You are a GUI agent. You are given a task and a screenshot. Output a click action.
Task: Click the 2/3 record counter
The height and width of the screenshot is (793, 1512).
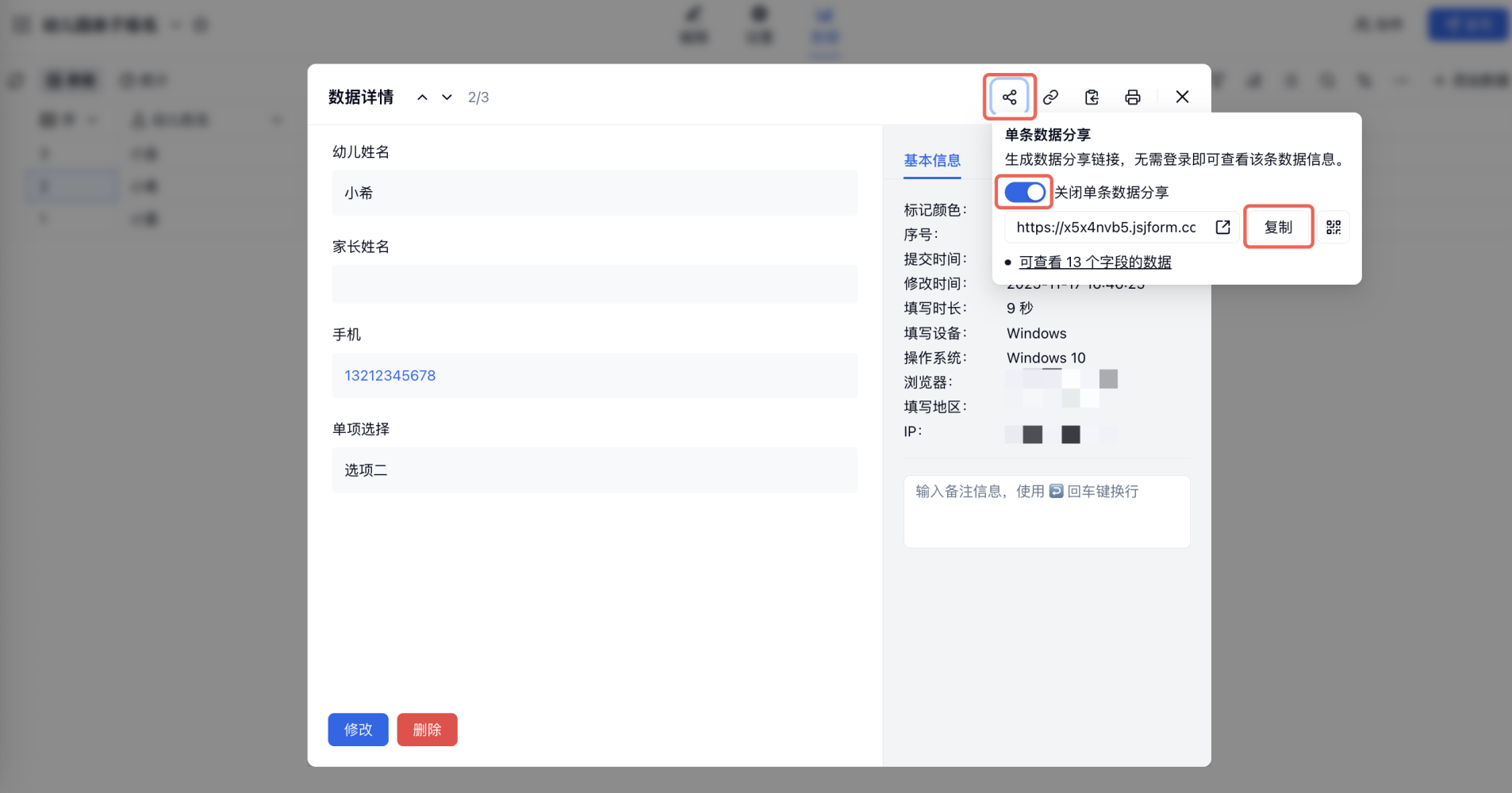(478, 98)
